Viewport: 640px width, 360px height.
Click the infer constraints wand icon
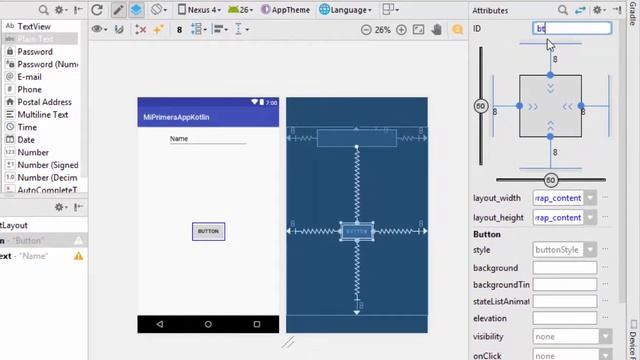coord(158,29)
